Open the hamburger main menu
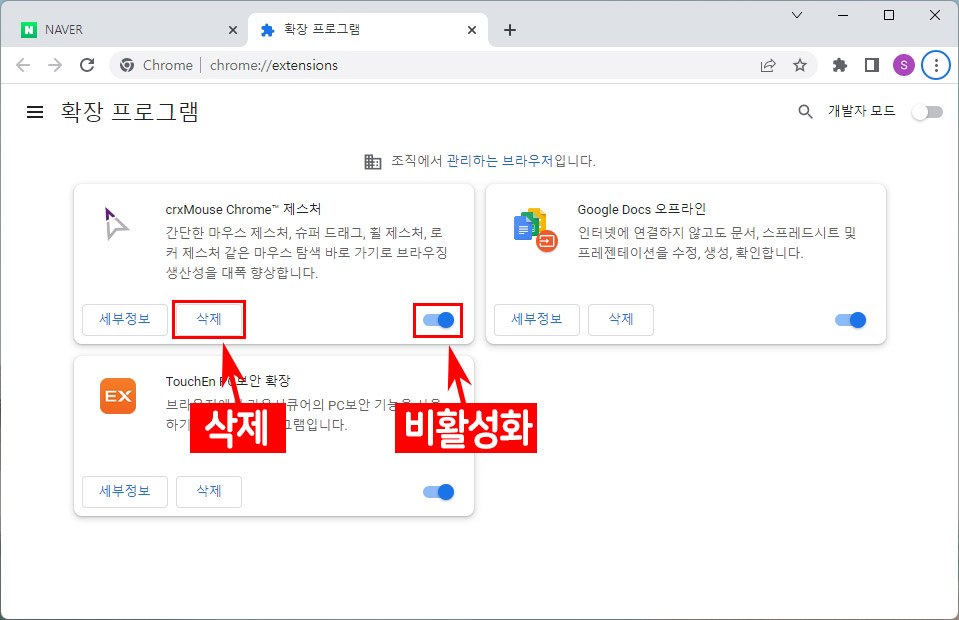This screenshot has width=959, height=620. (x=35, y=112)
